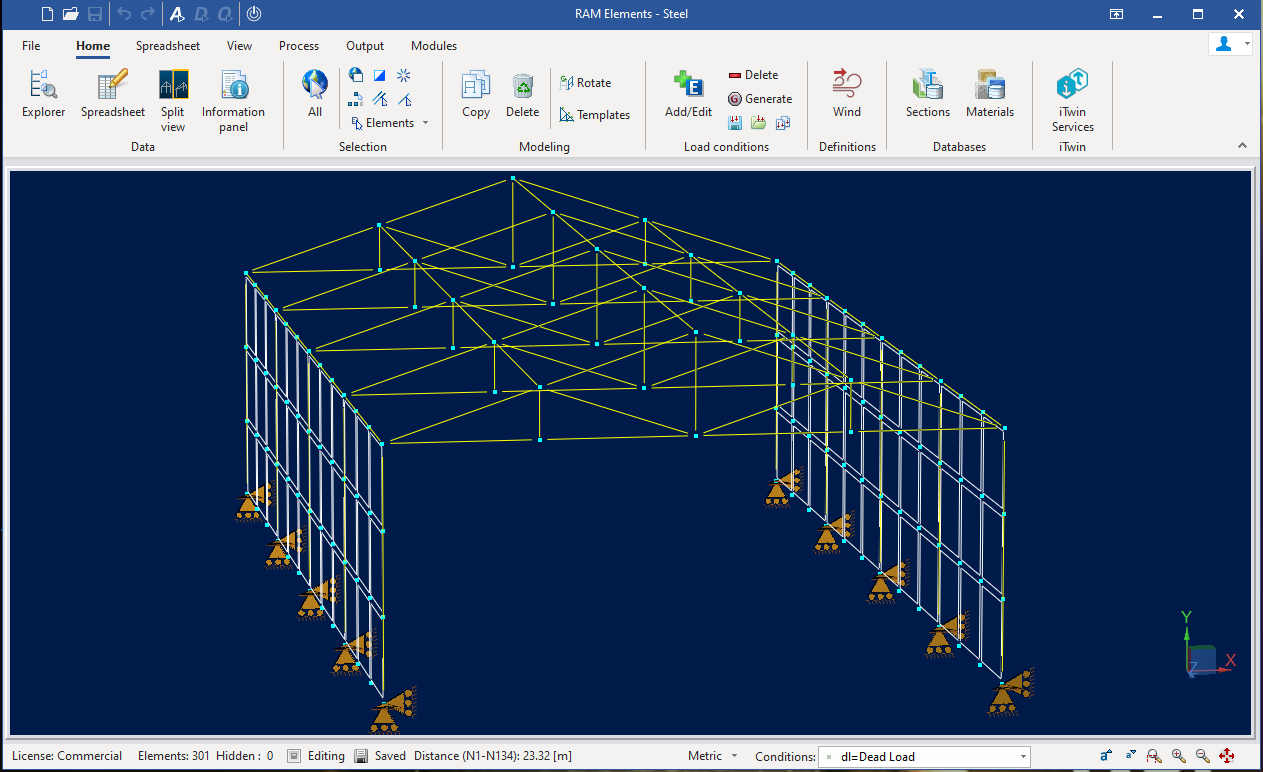
Task: Choose the Rotate modeling command
Action: pos(585,83)
